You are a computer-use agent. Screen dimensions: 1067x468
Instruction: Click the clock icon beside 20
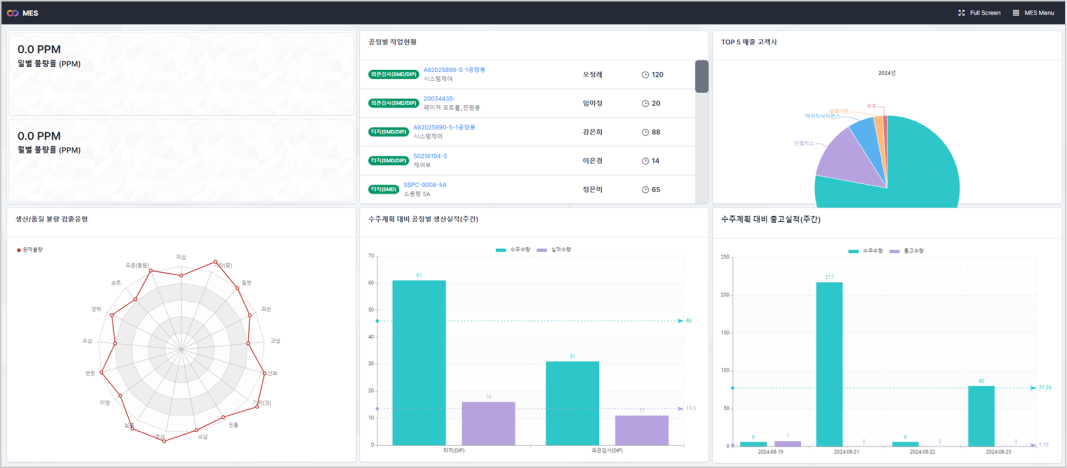coord(645,104)
